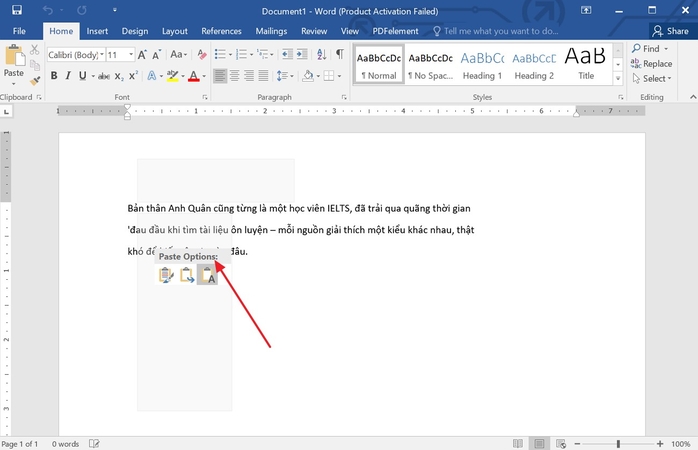Apply the No Spacing style
This screenshot has height=450, width=698.
(x=430, y=65)
